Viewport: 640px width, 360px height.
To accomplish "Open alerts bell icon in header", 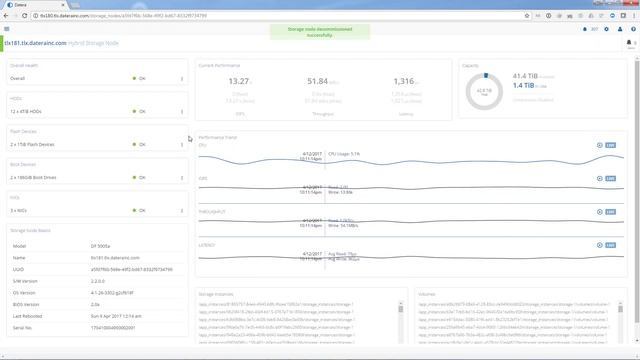I will 584,29.
